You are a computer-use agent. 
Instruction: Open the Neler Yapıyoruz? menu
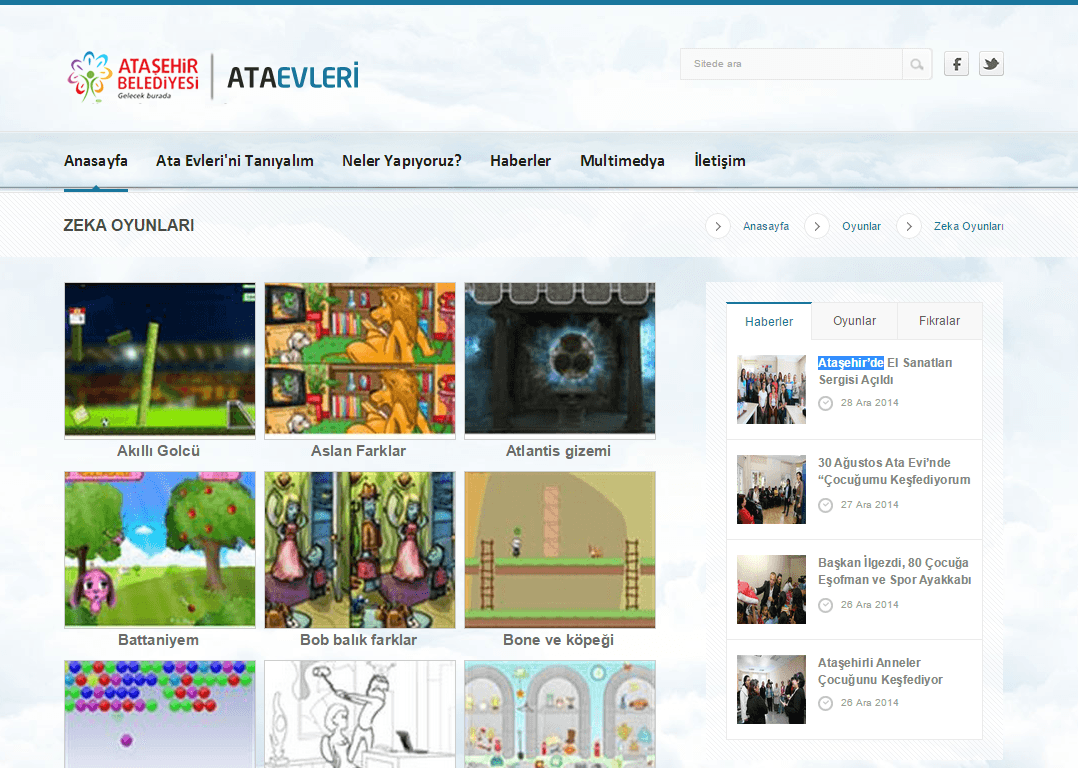(x=402, y=161)
